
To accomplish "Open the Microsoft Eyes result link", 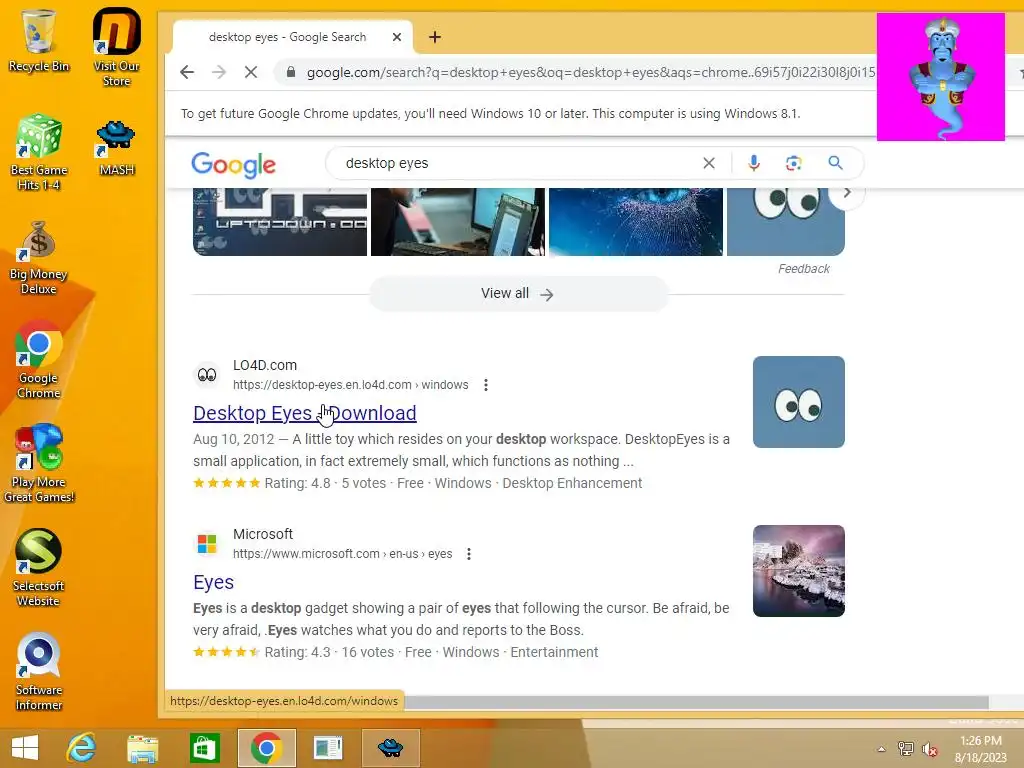I will coord(214,583).
